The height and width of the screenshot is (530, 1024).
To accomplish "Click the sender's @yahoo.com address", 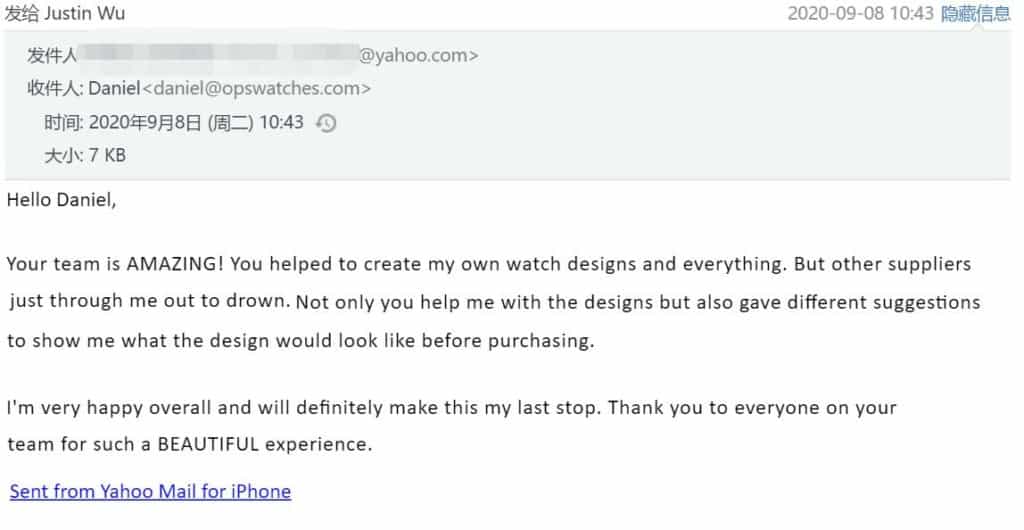I will [418, 55].
